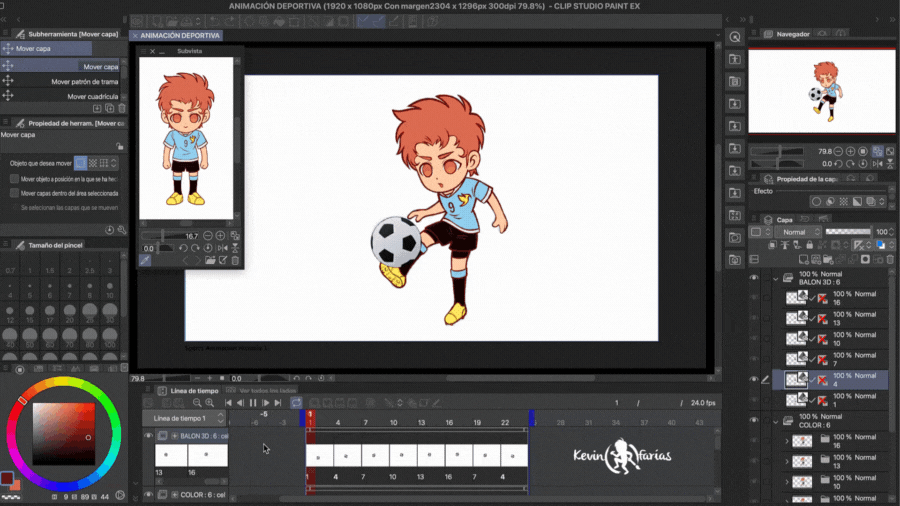Select the 'Mover patrón de trama' sub tool
Viewport: 900px width, 506px height.
pyautogui.click(x=85, y=82)
